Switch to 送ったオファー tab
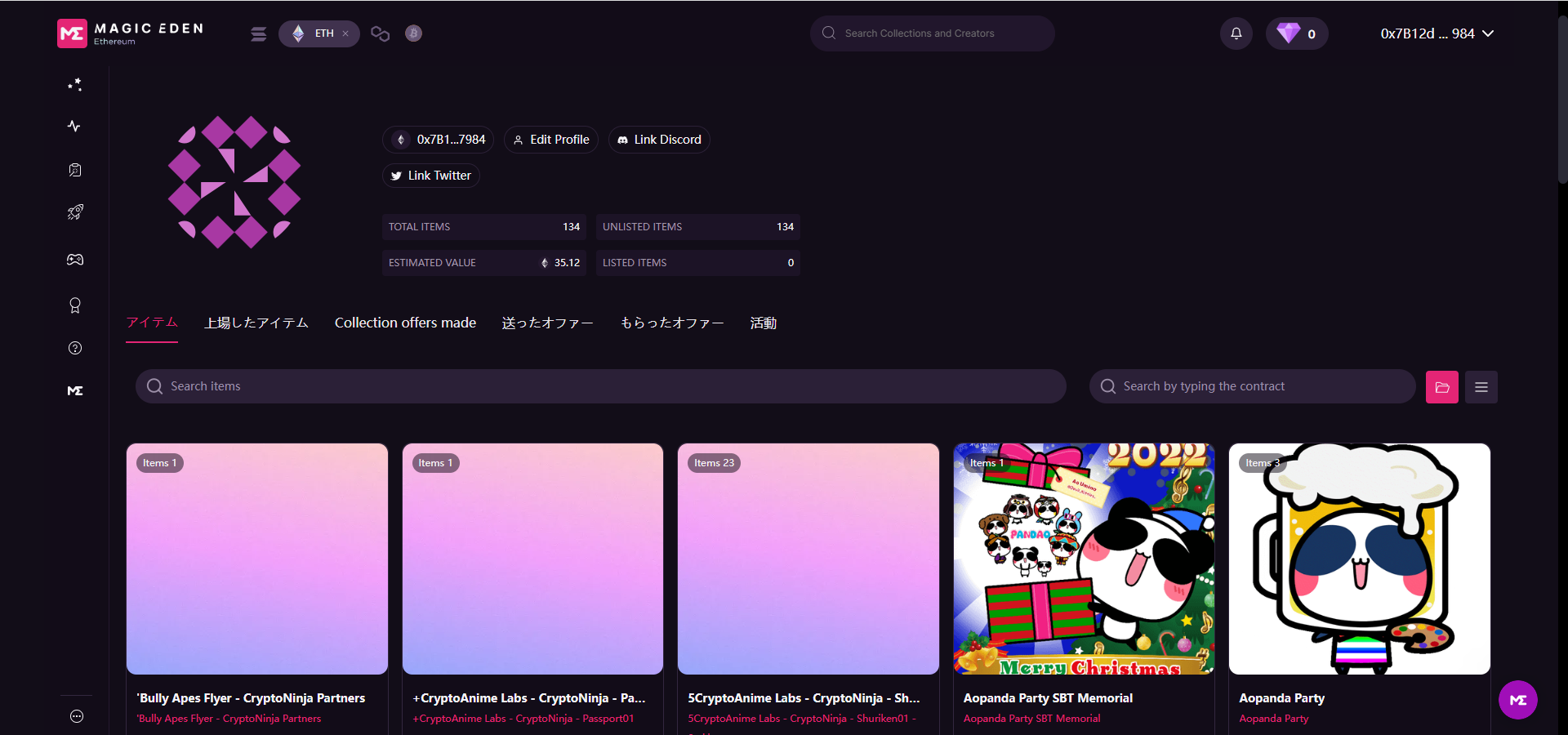This screenshot has width=1568, height=735. (548, 323)
